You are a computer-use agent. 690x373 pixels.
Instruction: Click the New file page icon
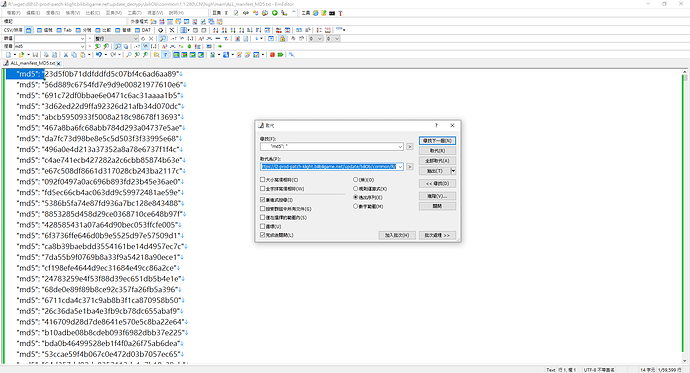[8, 55]
